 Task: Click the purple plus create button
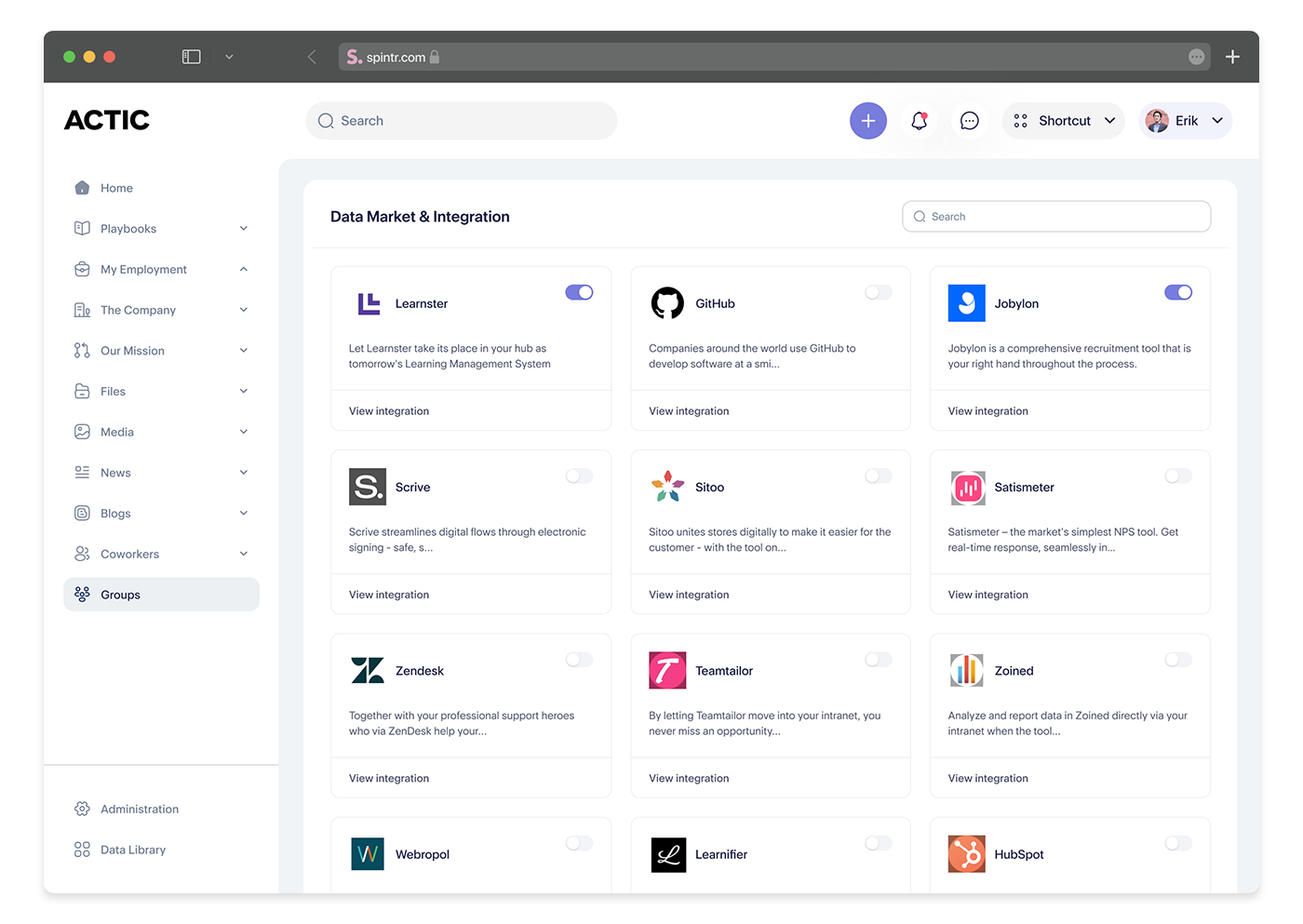868,121
